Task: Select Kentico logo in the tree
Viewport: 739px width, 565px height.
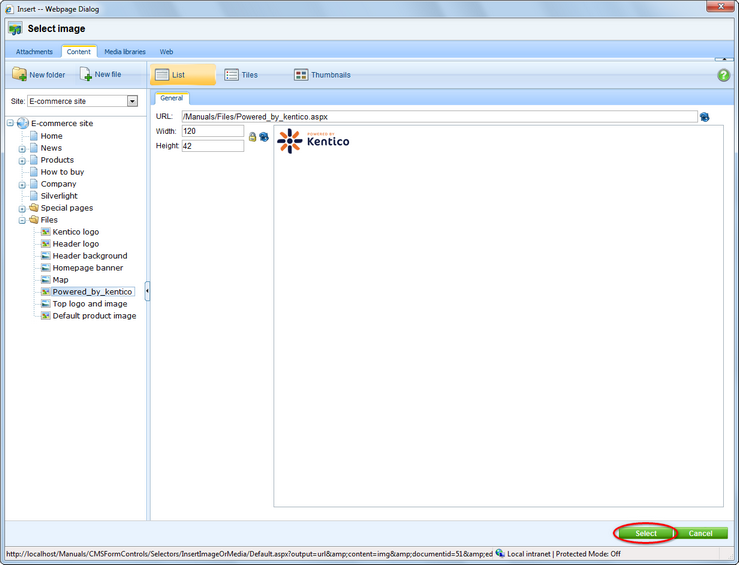Action: [x=76, y=232]
